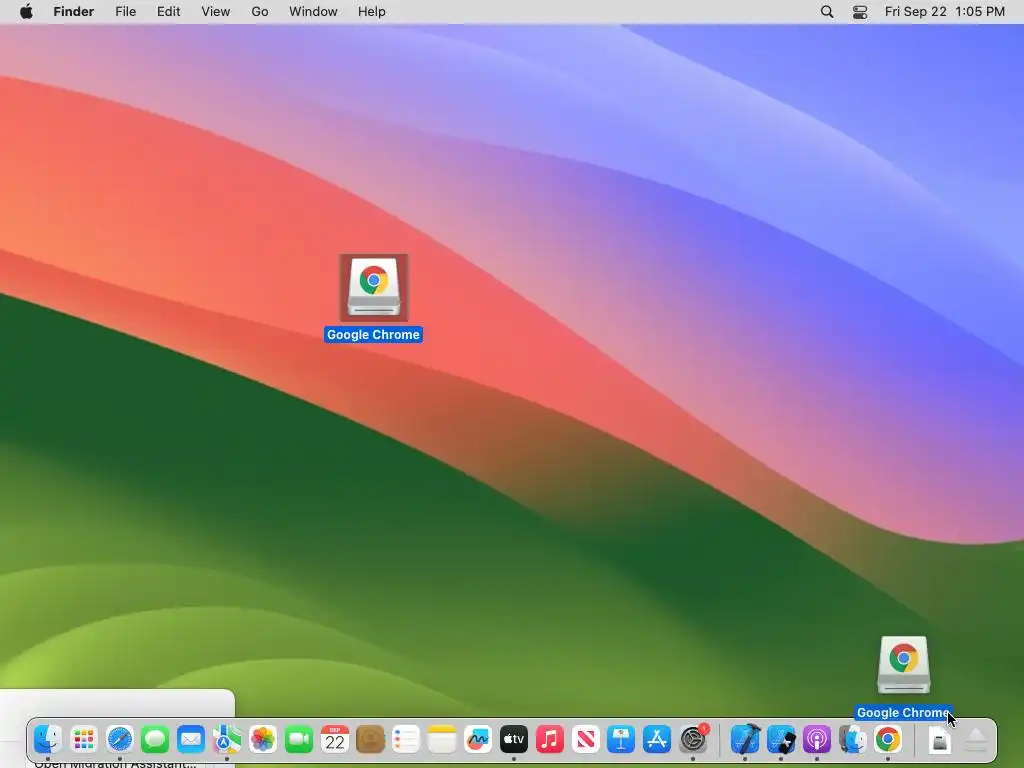Open Control Center in the menu bar
Screen dimensions: 1024x768
coord(860,12)
